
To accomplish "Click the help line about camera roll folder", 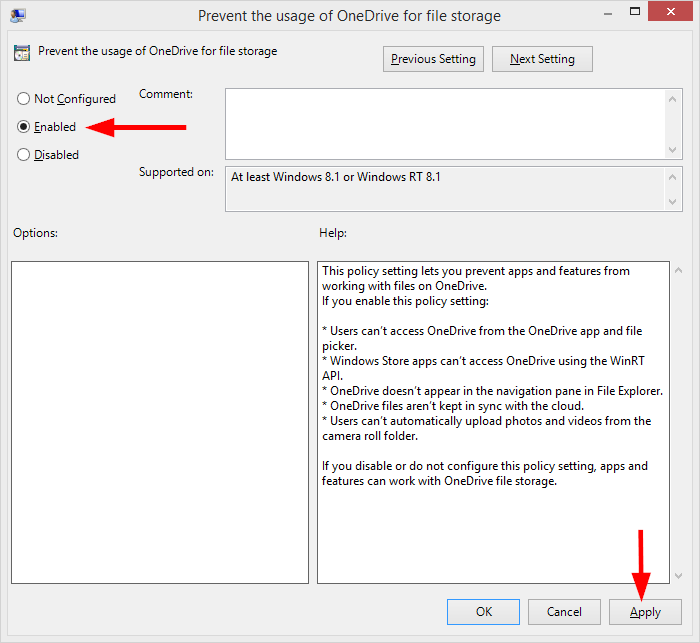I will click(487, 428).
